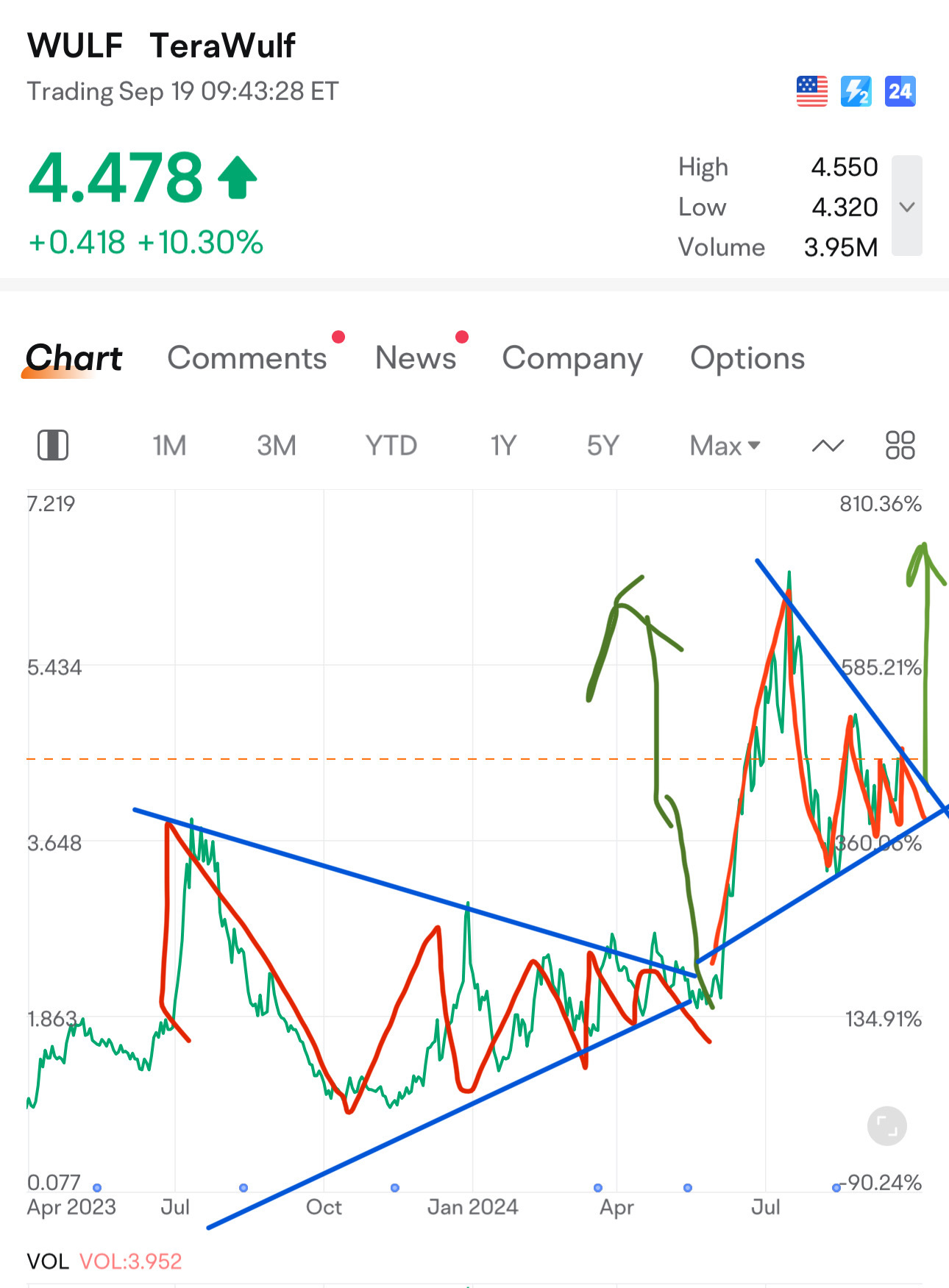Switch to the Chart tab

74,358
